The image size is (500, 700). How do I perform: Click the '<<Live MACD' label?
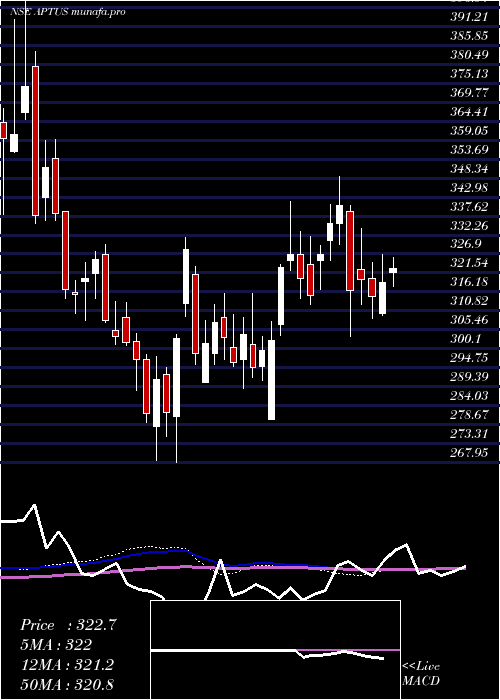pyautogui.click(x=421, y=673)
